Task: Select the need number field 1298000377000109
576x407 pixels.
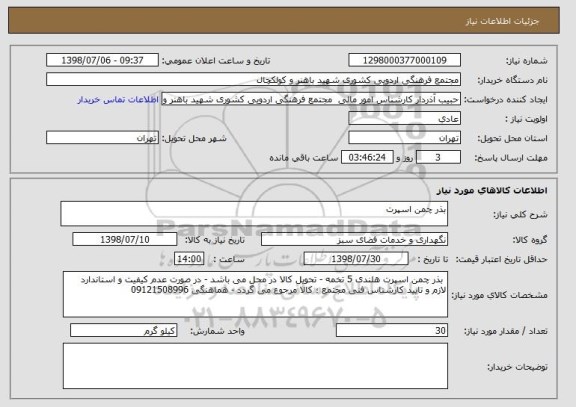Action: coord(404,60)
